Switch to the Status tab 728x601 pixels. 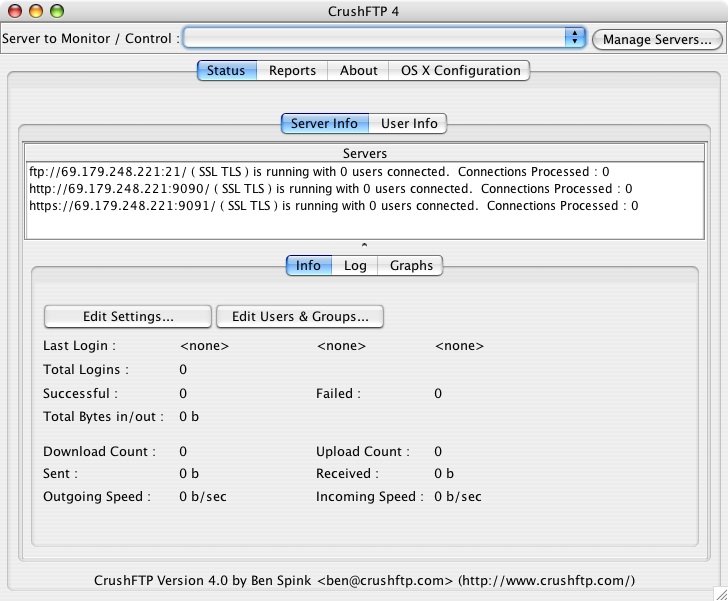[227, 70]
